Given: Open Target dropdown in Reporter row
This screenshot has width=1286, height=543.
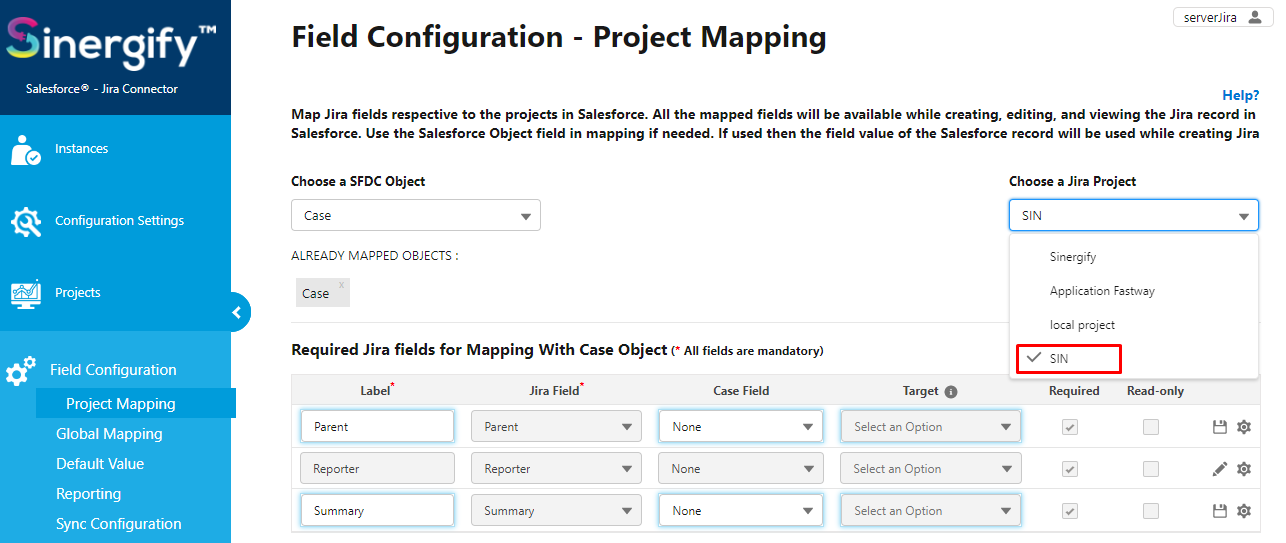Looking at the screenshot, I should click(931, 469).
